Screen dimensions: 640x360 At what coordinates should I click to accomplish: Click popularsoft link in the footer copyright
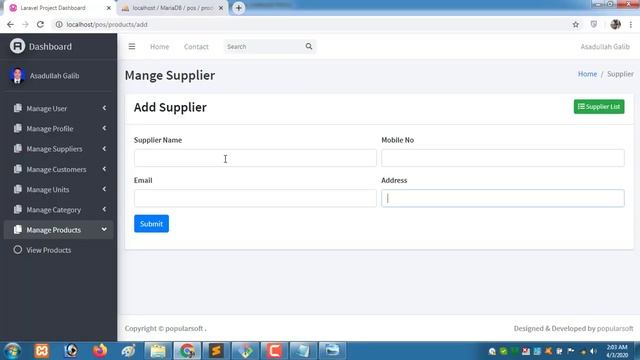click(184, 328)
